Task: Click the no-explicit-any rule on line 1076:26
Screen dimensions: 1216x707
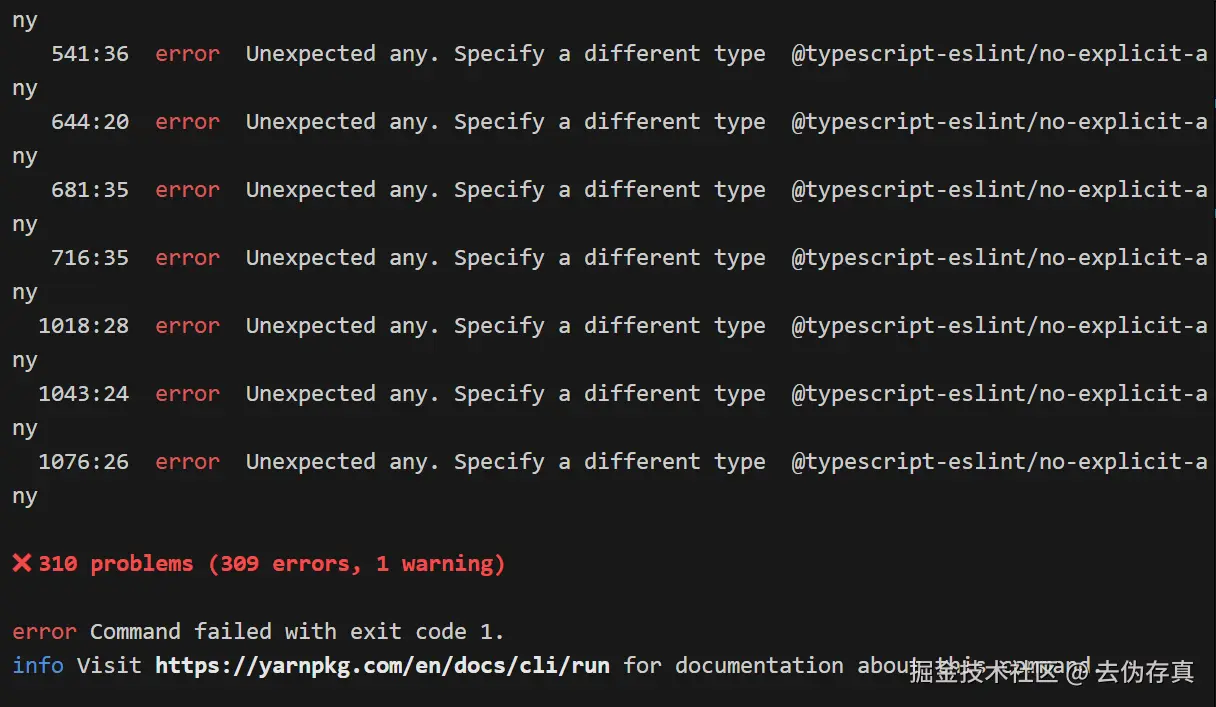Action: pos(999,462)
